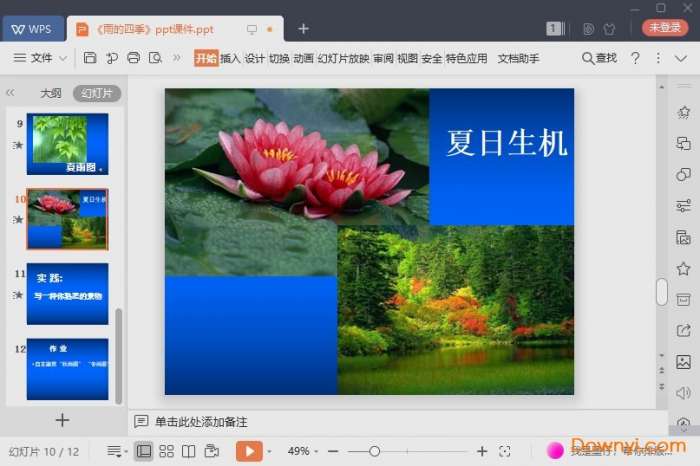Expand slideshow play options arrow
Screen dimensions: 700x466
269,451
